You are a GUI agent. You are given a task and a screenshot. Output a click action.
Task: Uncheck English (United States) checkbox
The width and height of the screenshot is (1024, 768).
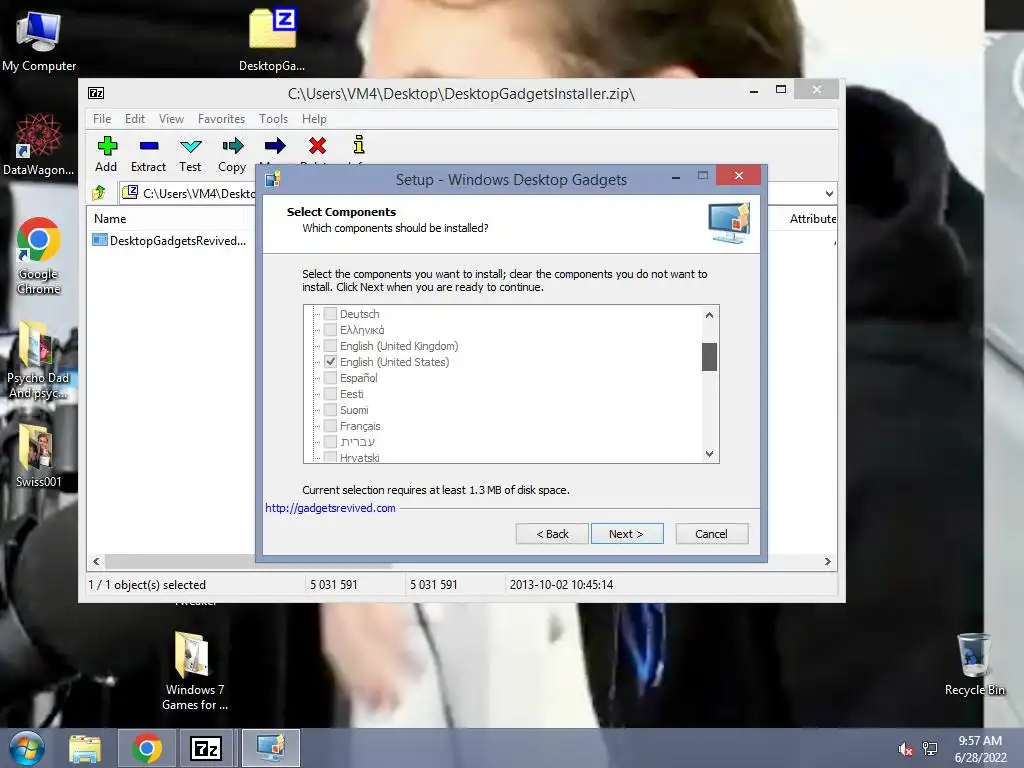click(x=330, y=362)
